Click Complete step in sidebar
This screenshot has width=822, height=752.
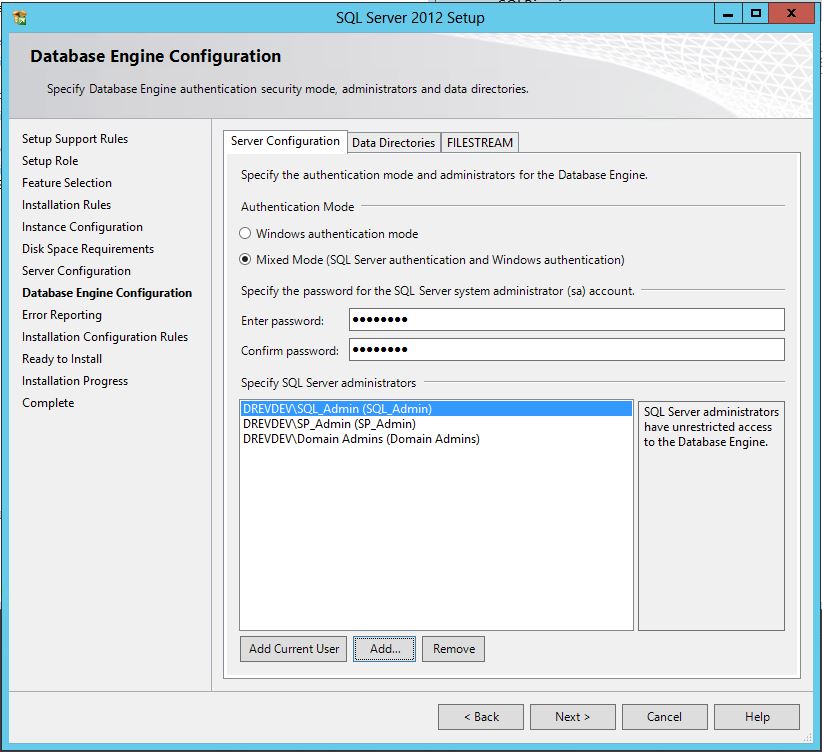point(48,403)
